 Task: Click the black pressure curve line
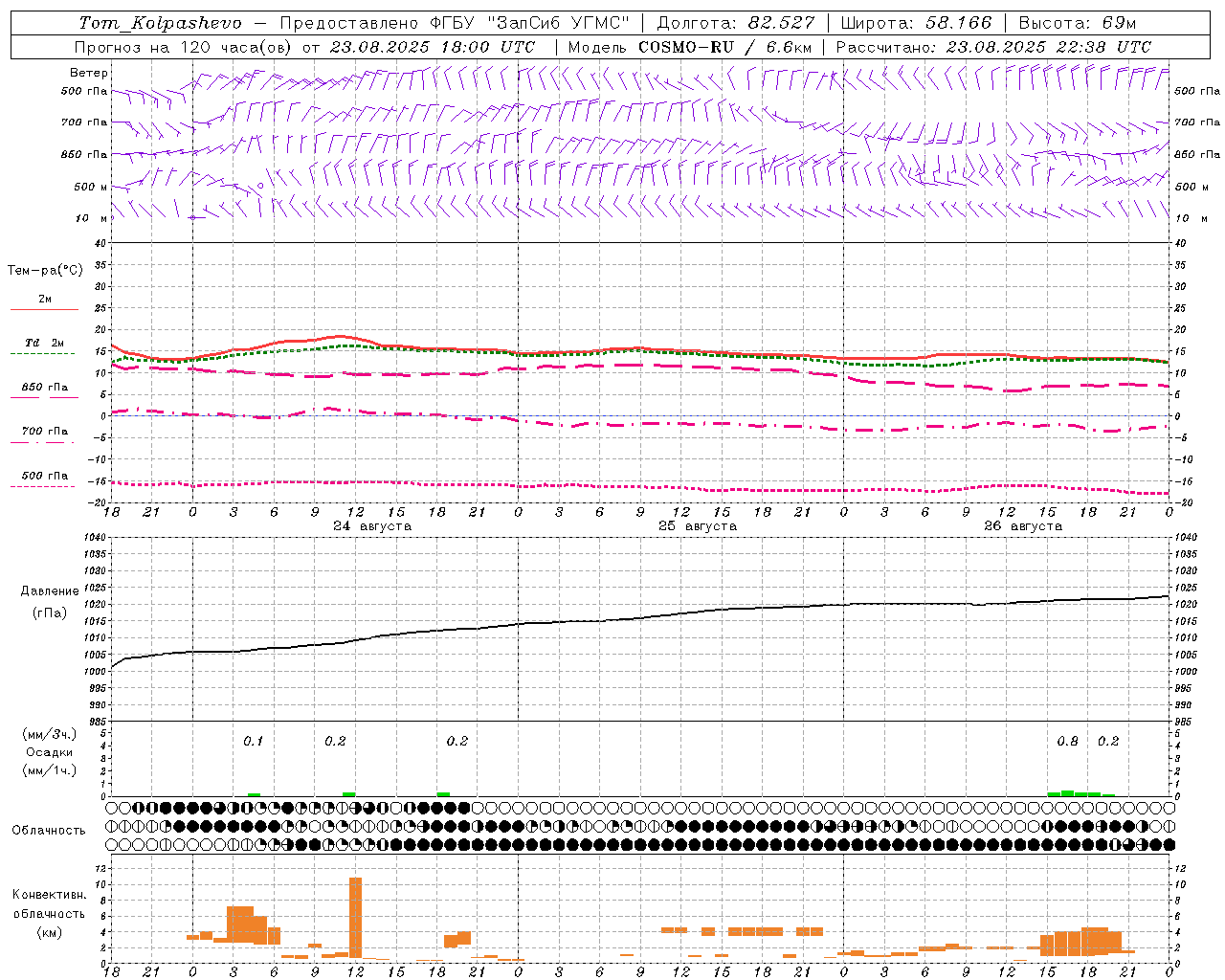(639, 618)
